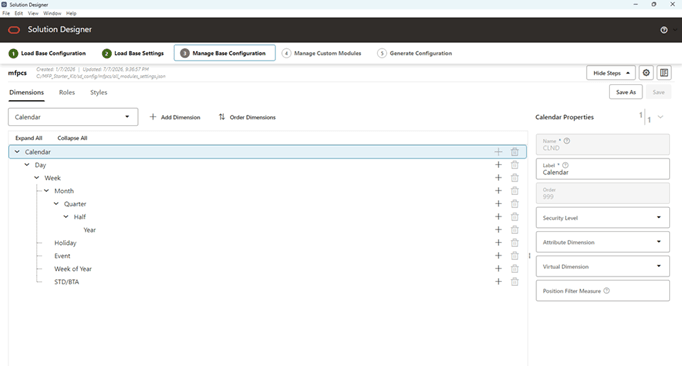The height and width of the screenshot is (366, 682).
Task: Open the Help menu
Action: tap(71, 13)
